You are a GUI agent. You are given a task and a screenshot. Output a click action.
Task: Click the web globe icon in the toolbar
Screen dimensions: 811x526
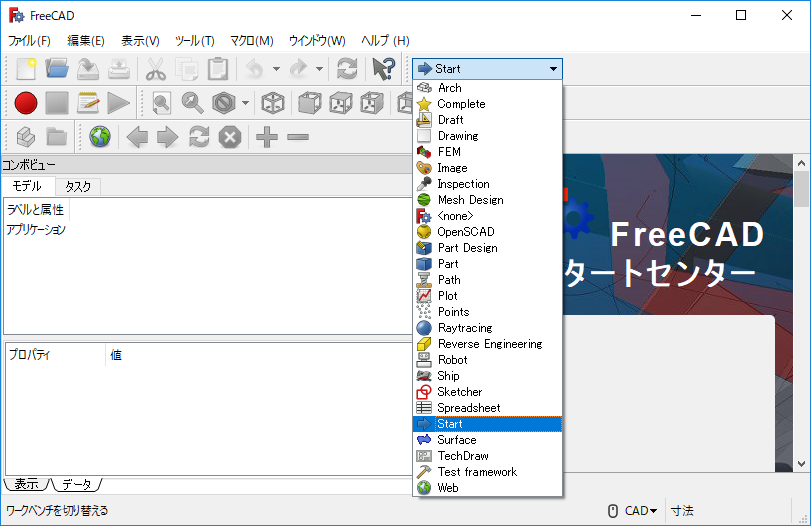pos(100,137)
